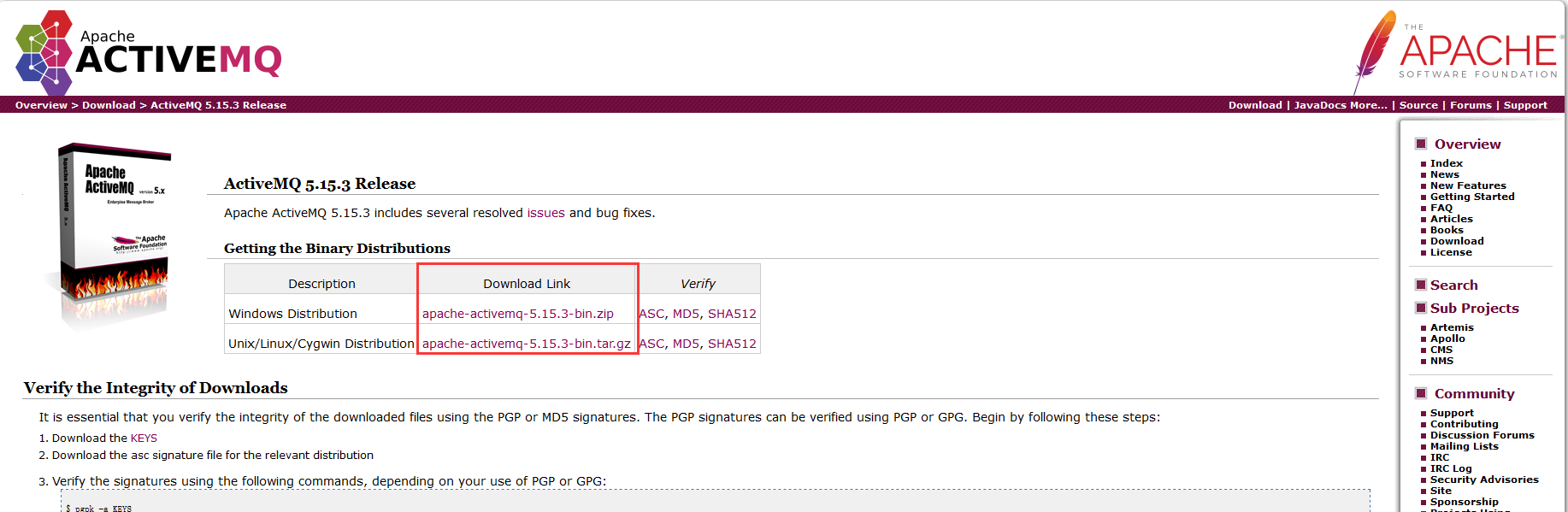
Task: Open Contributing in the sidebar
Action: (1465, 424)
